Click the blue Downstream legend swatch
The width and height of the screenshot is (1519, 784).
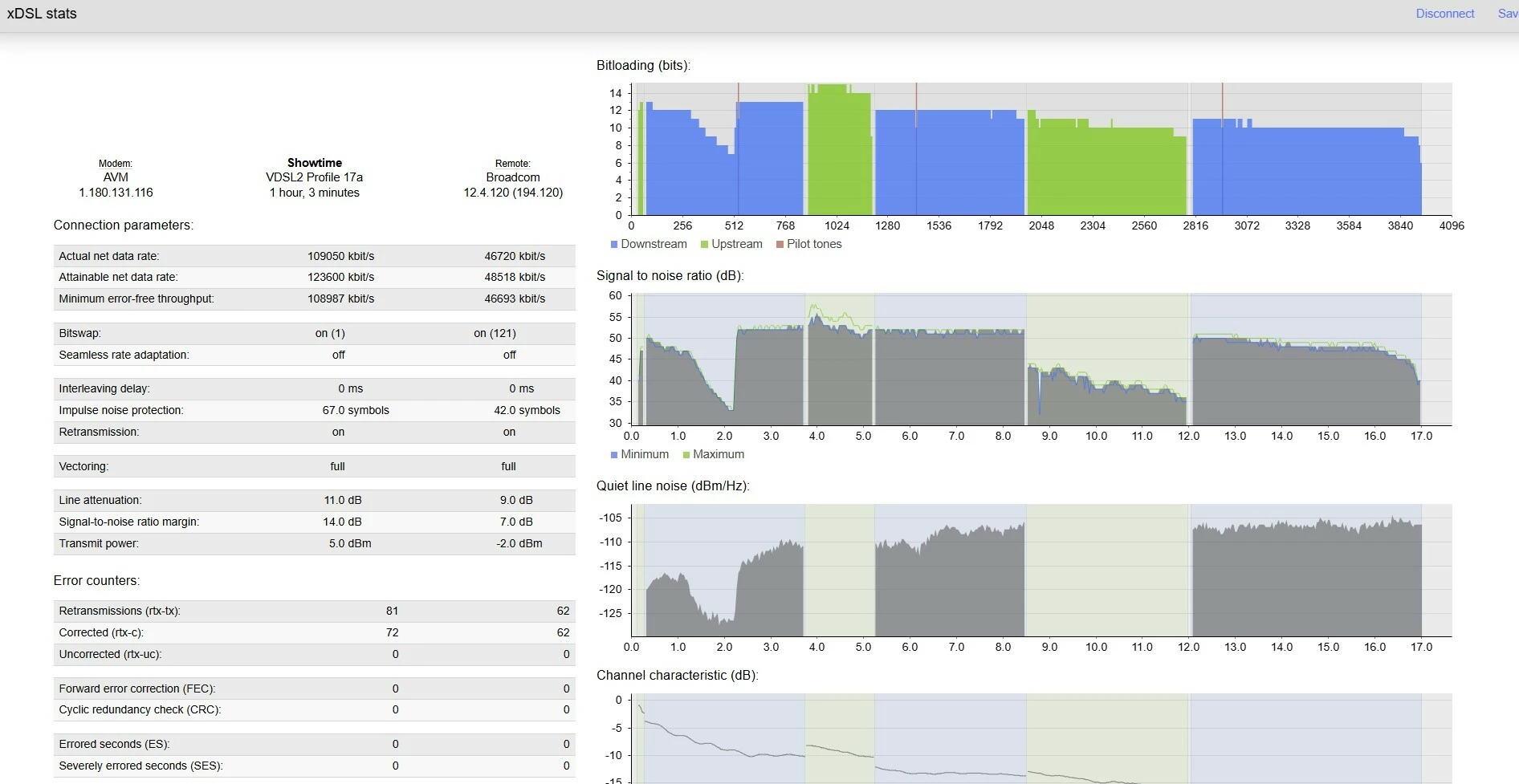614,245
